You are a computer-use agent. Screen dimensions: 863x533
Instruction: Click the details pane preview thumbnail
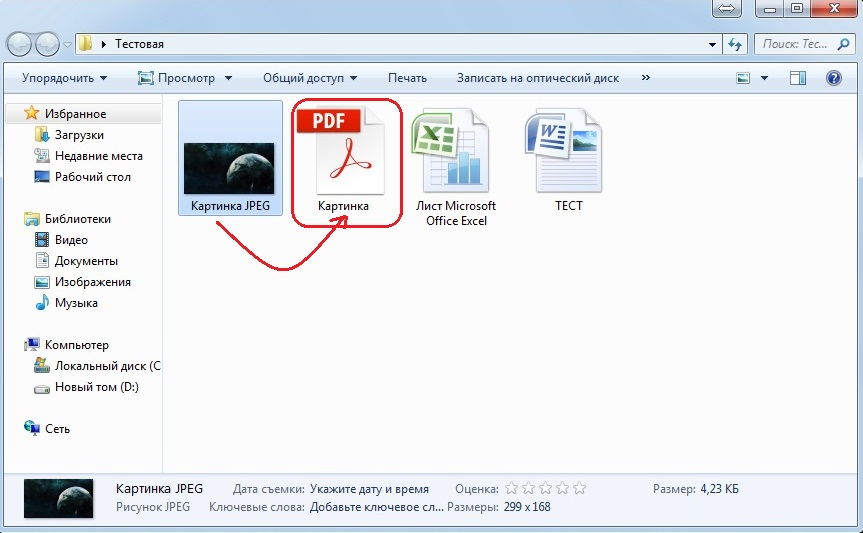pyautogui.click(x=58, y=498)
